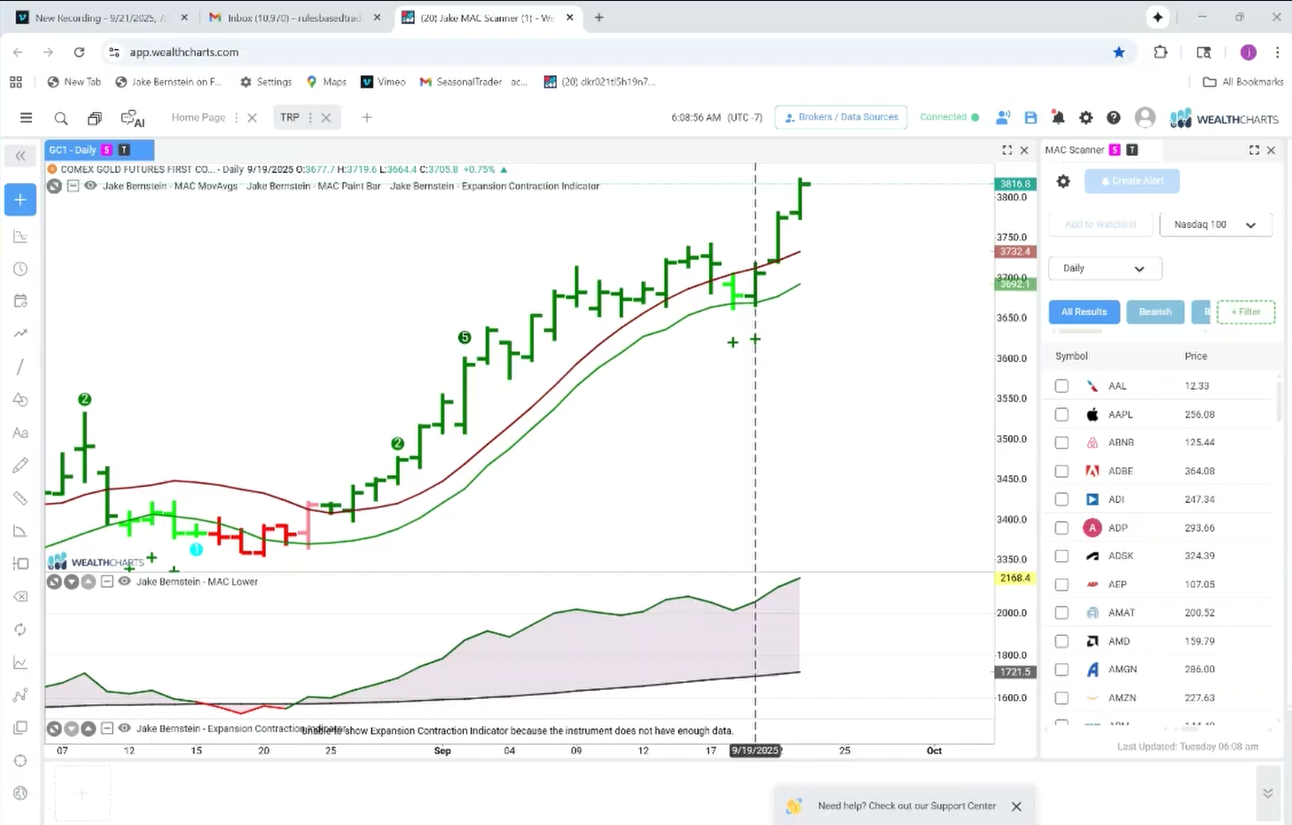Select the pencil freehand drawing tool
The height and width of the screenshot is (825, 1292).
pos(20,465)
